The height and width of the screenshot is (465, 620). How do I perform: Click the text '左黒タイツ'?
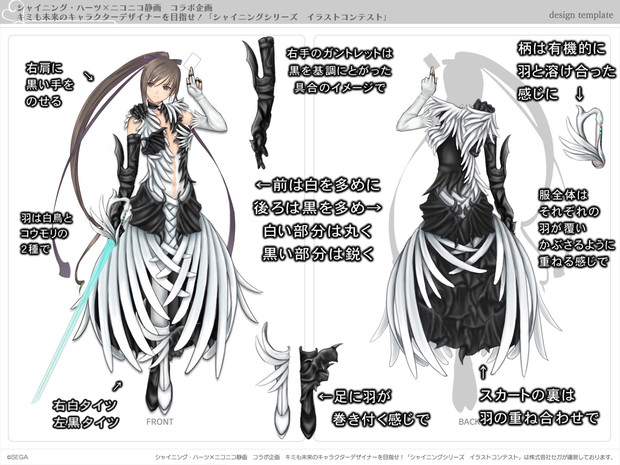pyautogui.click(x=86, y=422)
